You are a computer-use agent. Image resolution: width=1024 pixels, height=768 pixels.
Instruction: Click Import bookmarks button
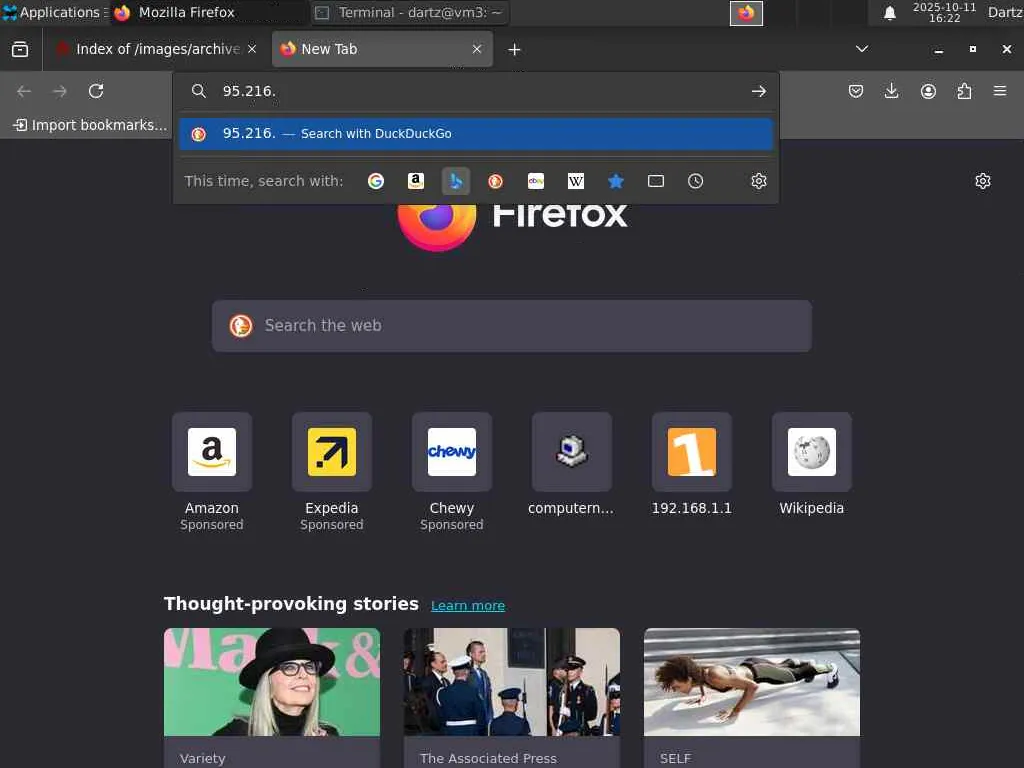(90, 125)
